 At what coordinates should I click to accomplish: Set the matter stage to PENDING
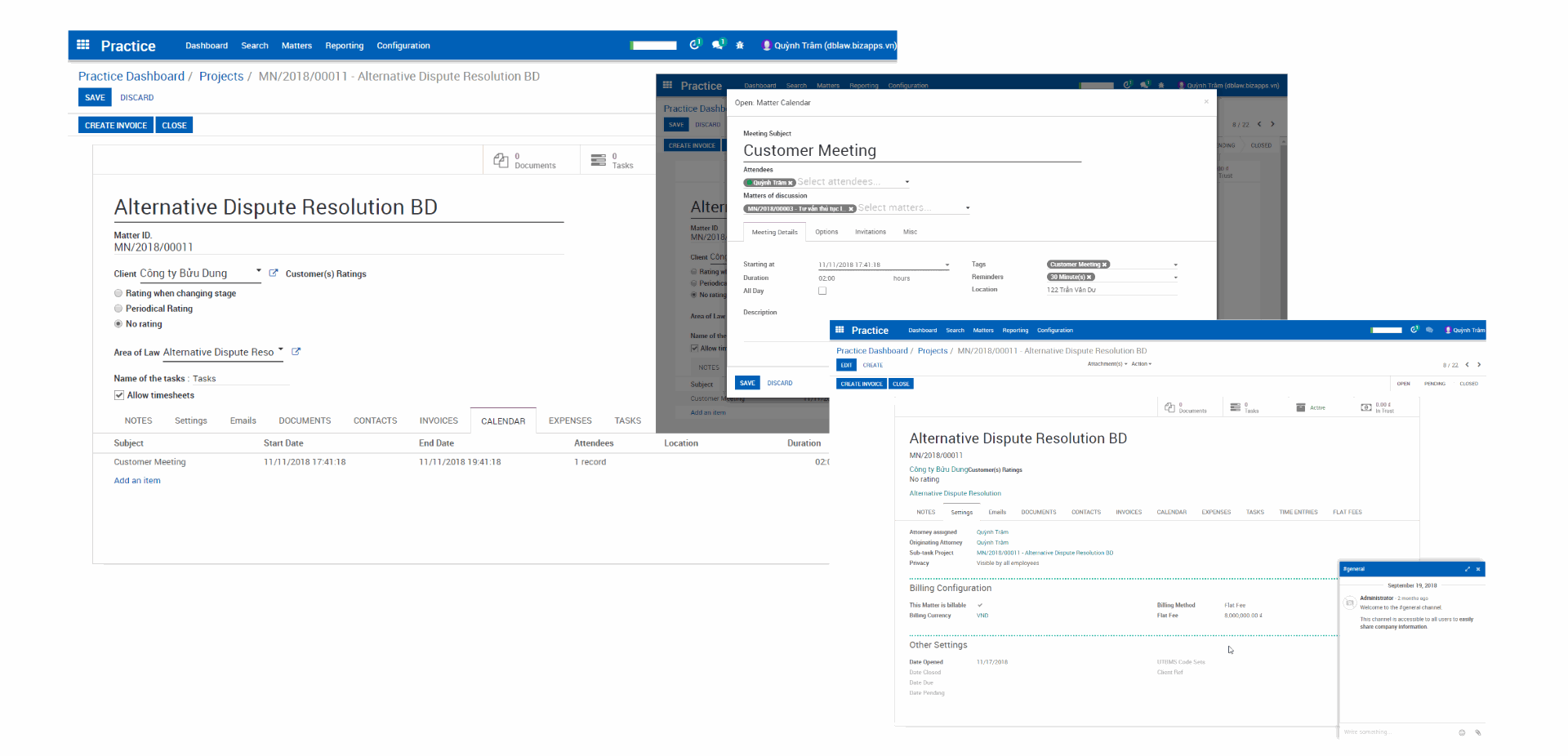click(1434, 384)
